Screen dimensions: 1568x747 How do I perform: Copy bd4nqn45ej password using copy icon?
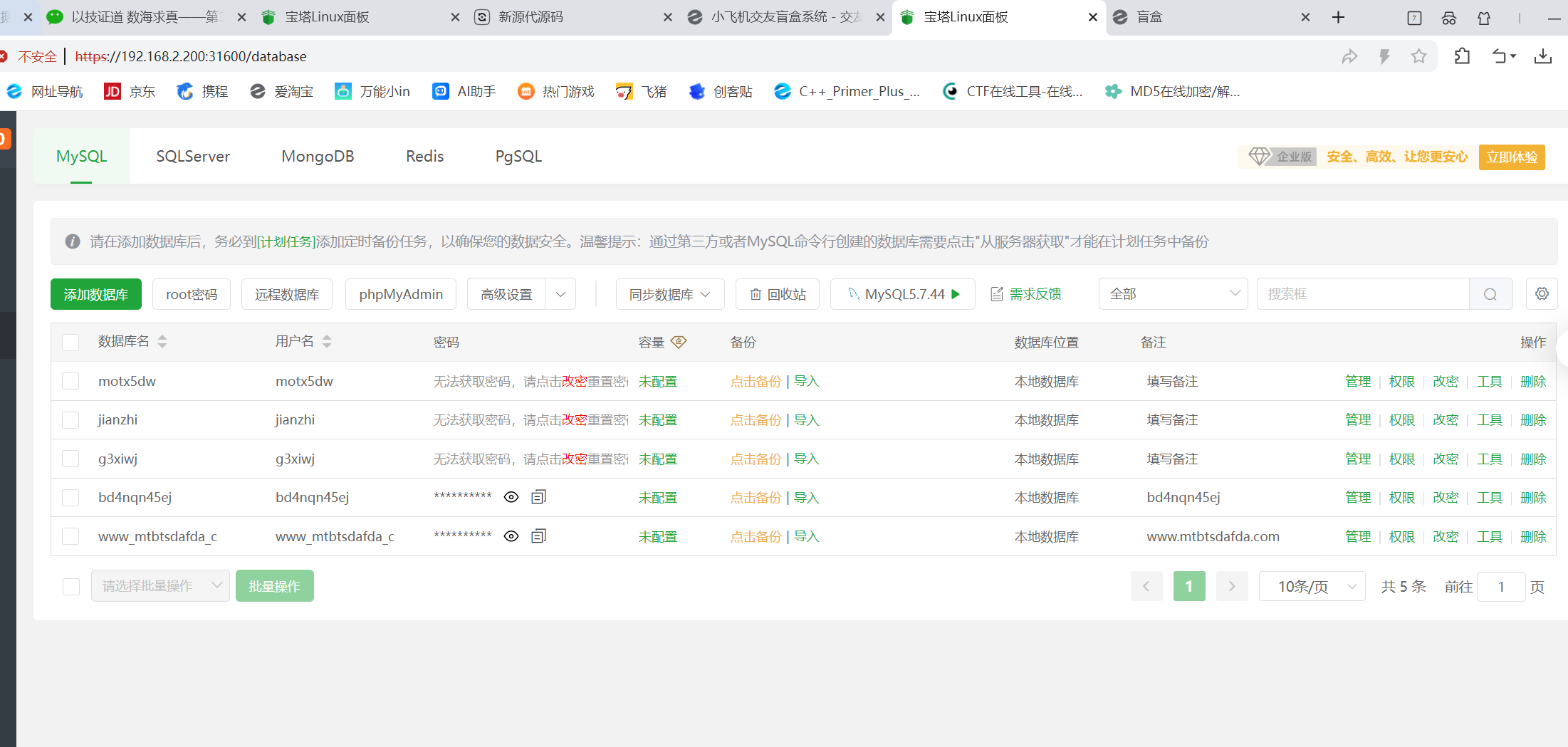tap(538, 497)
